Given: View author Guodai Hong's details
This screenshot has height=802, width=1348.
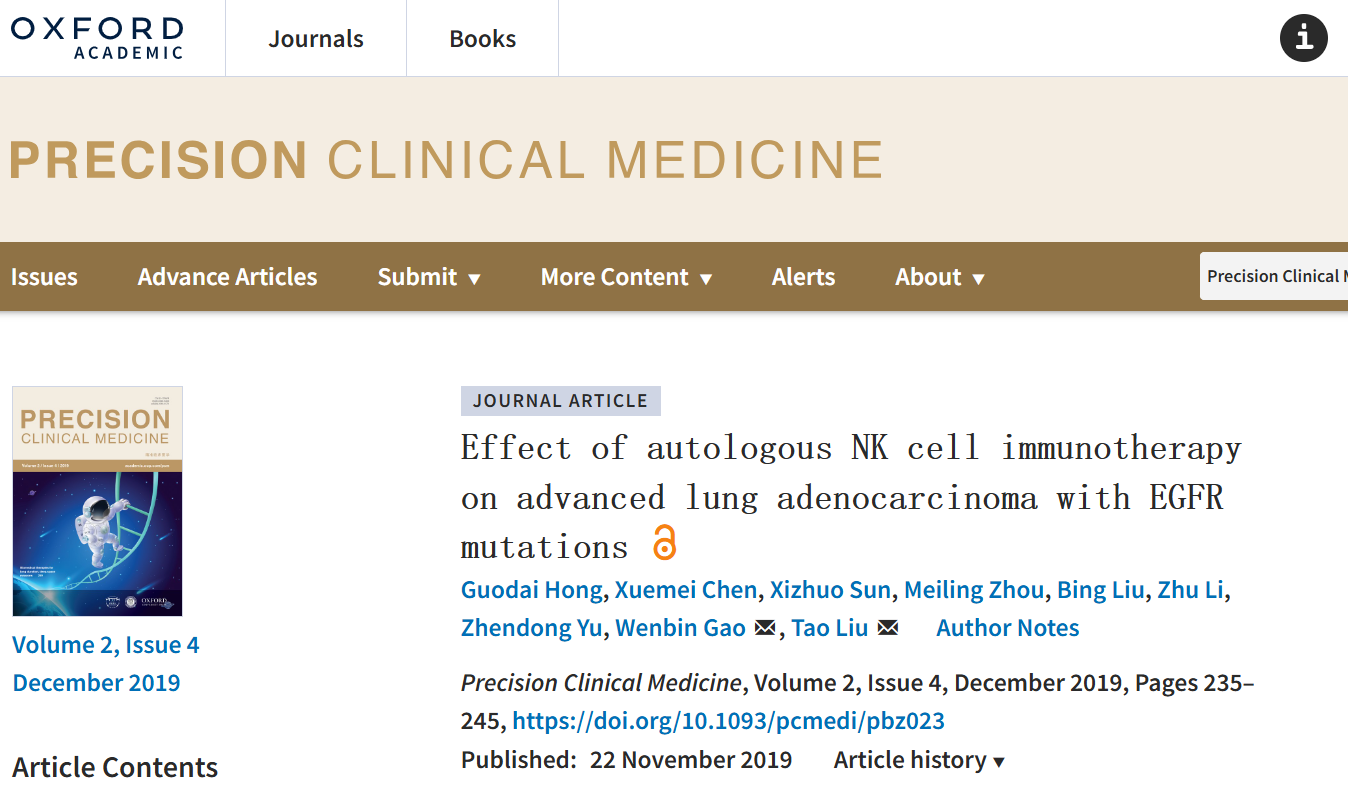Looking at the screenshot, I should [531, 590].
